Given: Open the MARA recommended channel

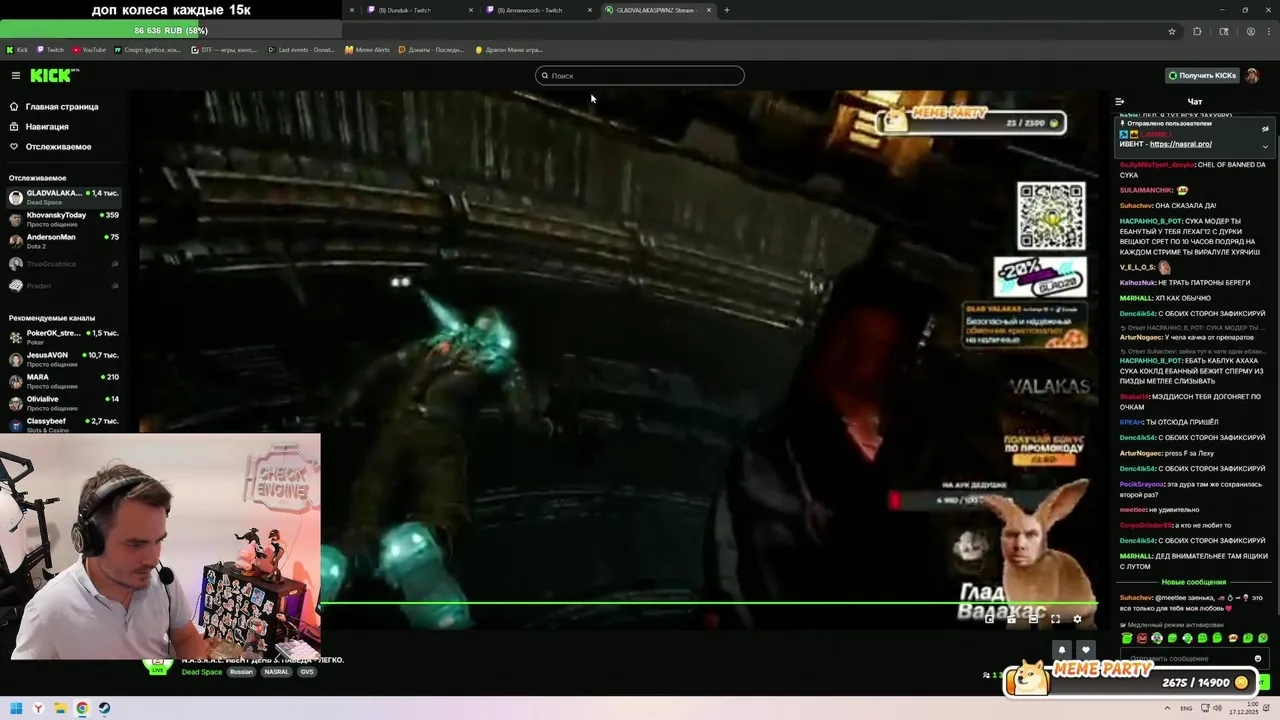Looking at the screenshot, I should tap(64, 381).
